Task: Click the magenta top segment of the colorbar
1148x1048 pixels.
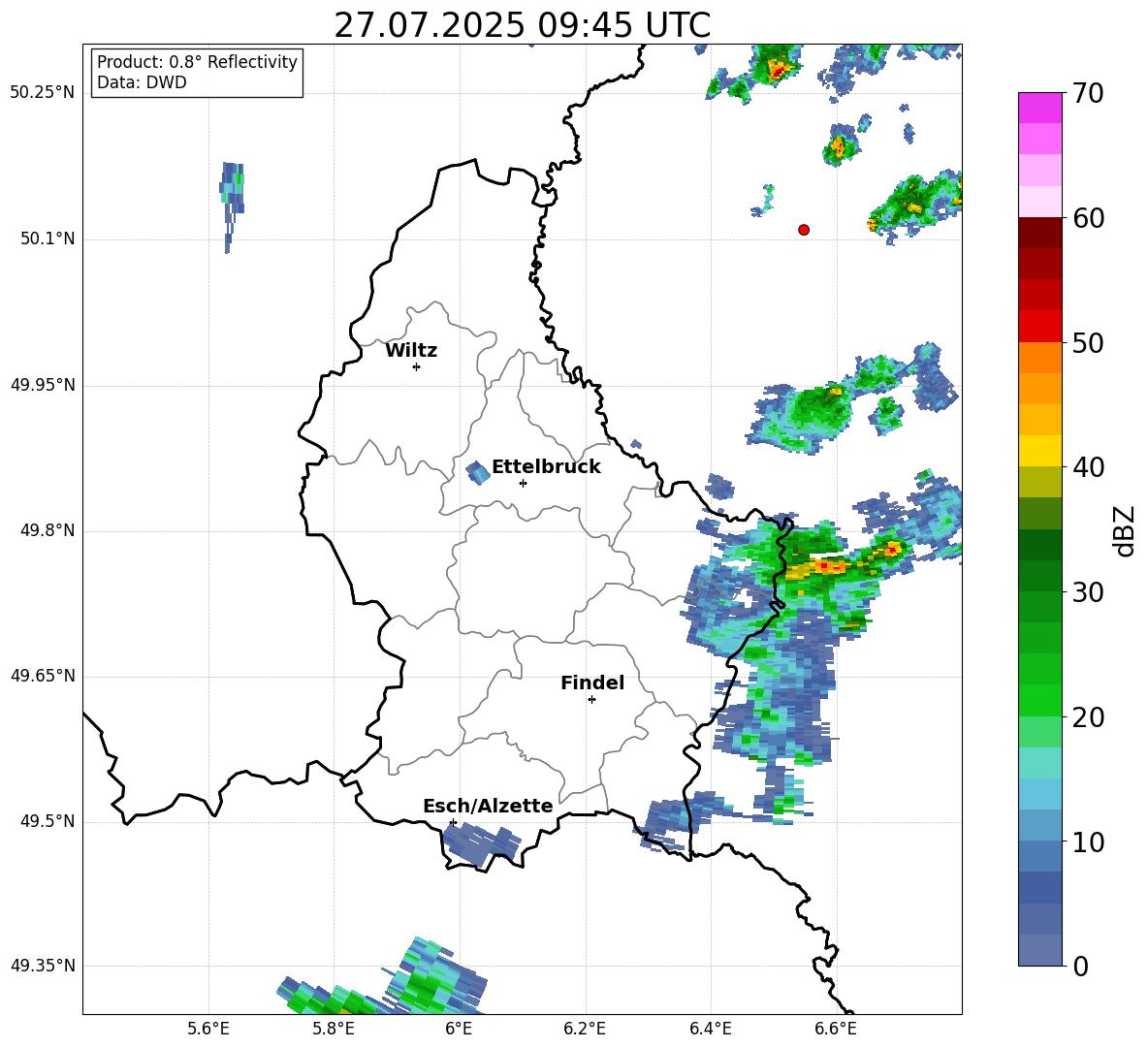Action: click(1039, 108)
